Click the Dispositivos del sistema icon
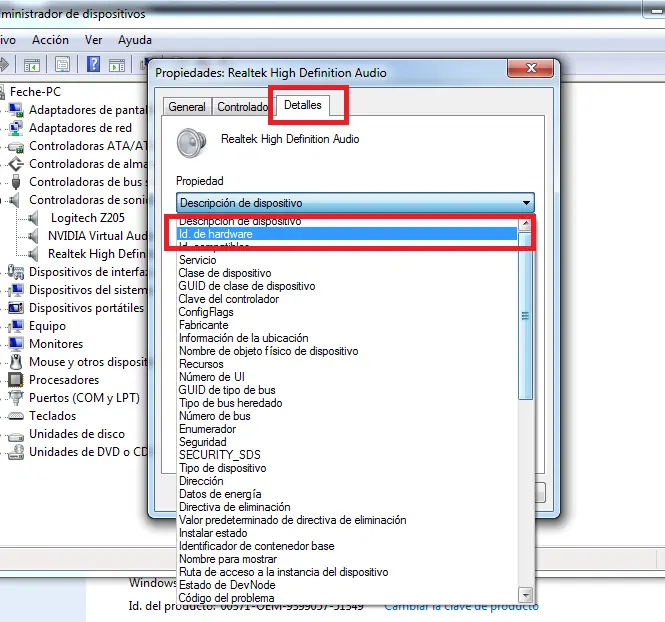This screenshot has width=665, height=622. tap(16, 290)
